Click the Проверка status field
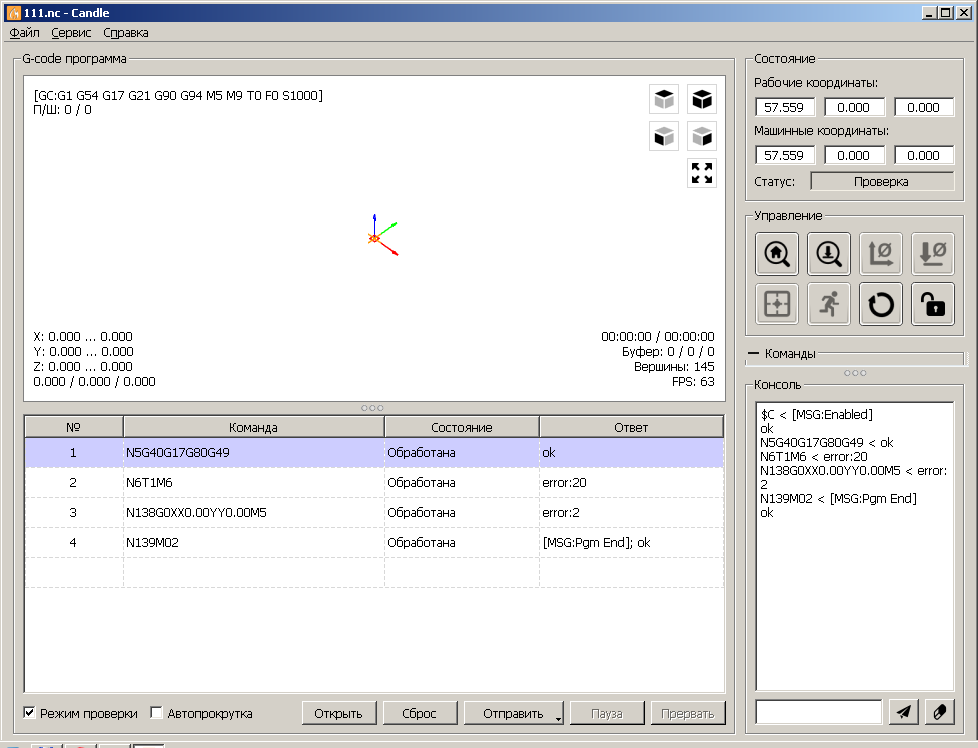The image size is (978, 748). [x=882, y=182]
